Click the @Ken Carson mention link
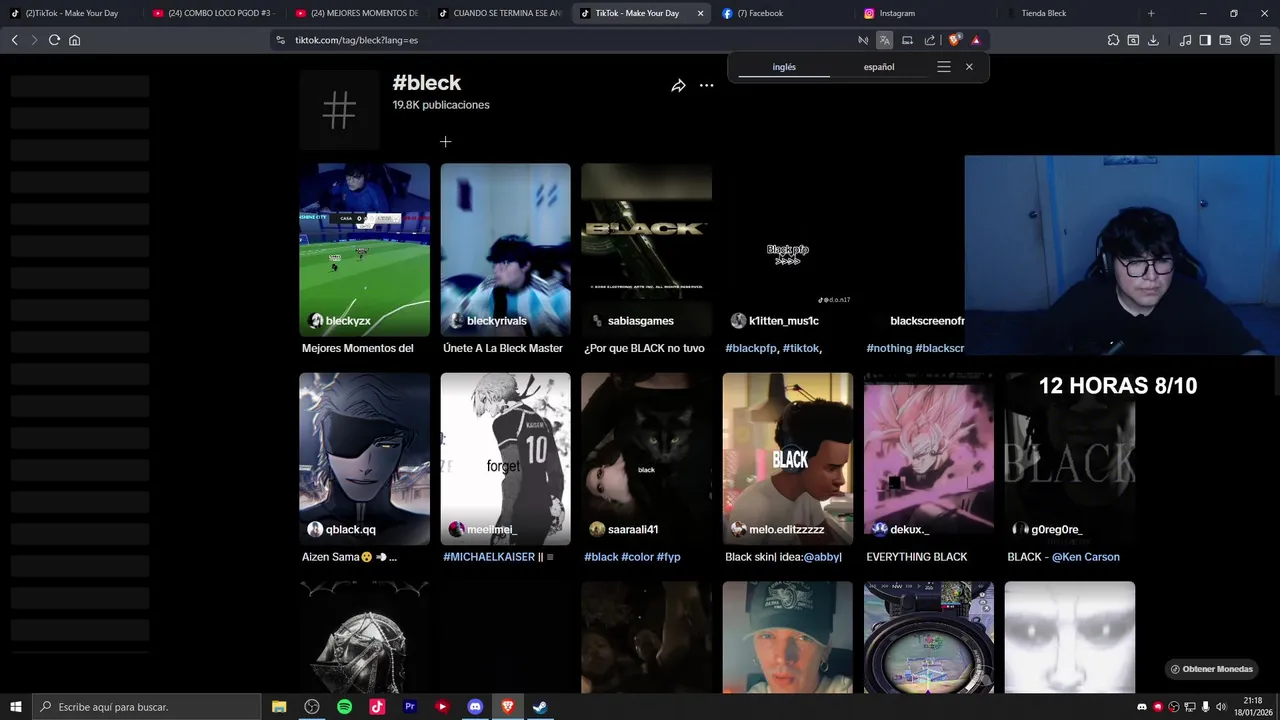The width and height of the screenshot is (1280, 720). (x=1086, y=557)
